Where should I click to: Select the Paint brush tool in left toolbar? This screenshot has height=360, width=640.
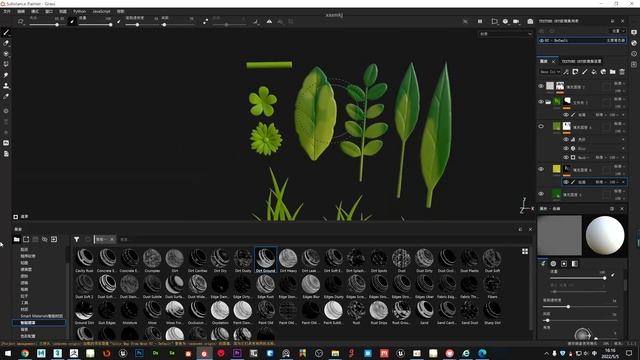(6, 32)
